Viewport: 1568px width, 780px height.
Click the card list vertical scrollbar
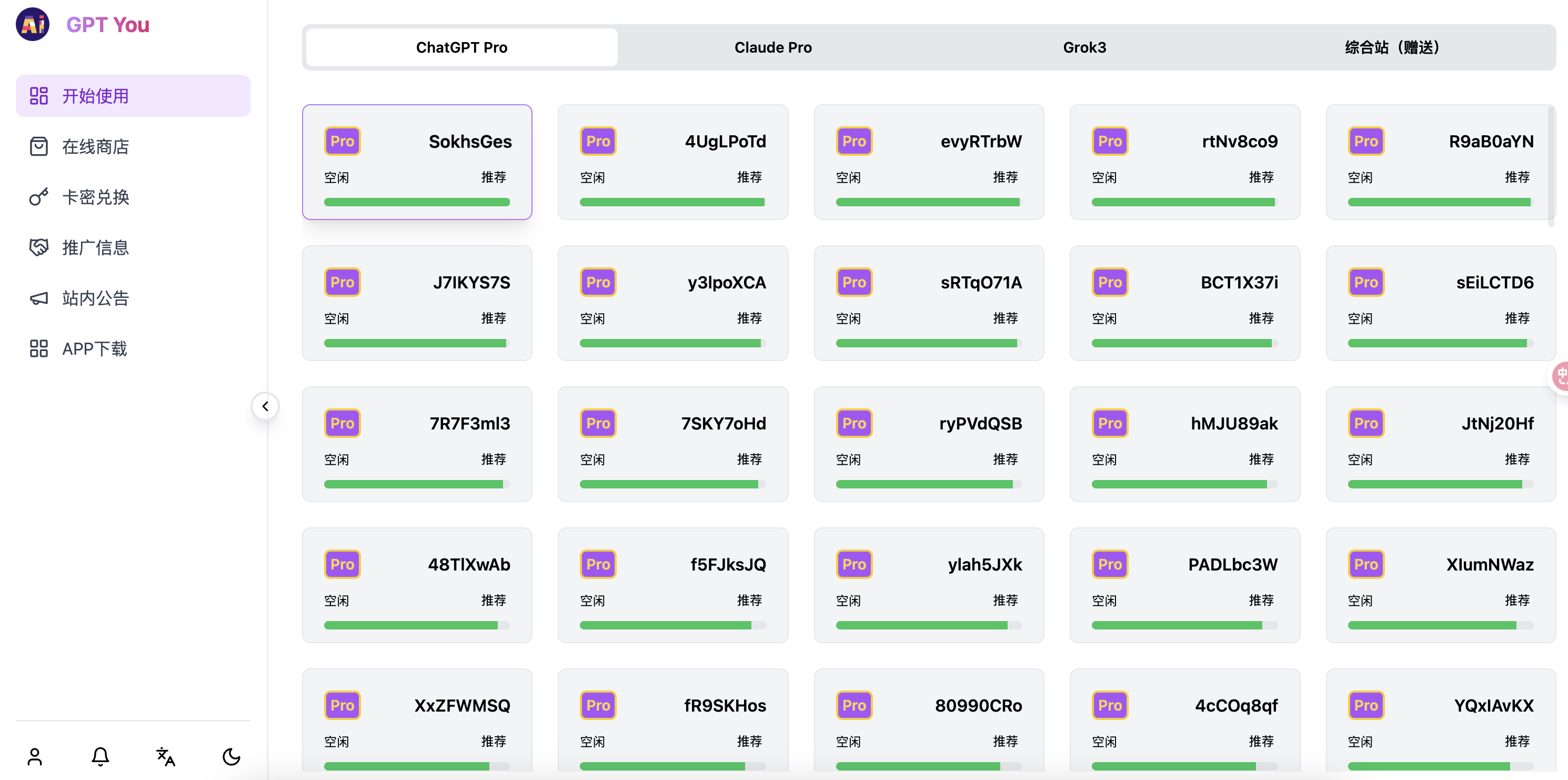(1551, 167)
